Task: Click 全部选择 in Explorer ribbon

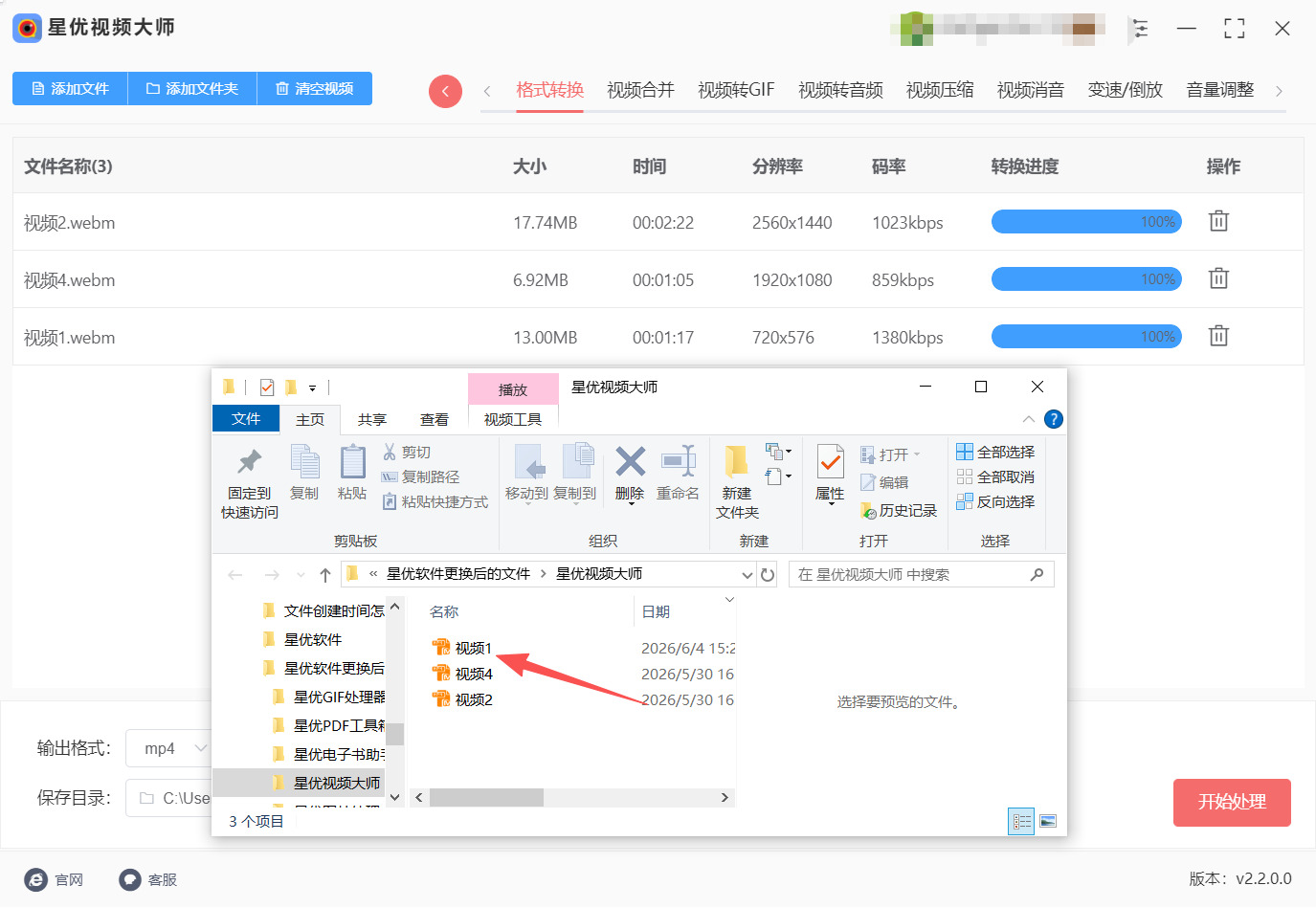Action: [995, 452]
